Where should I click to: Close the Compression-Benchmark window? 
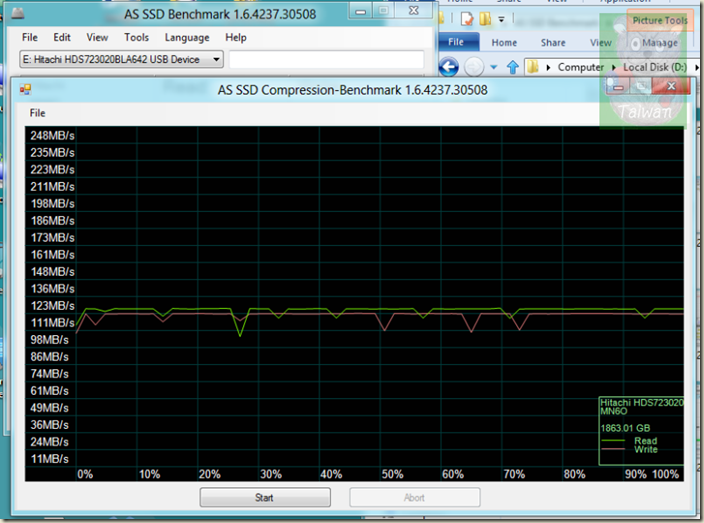pos(671,85)
